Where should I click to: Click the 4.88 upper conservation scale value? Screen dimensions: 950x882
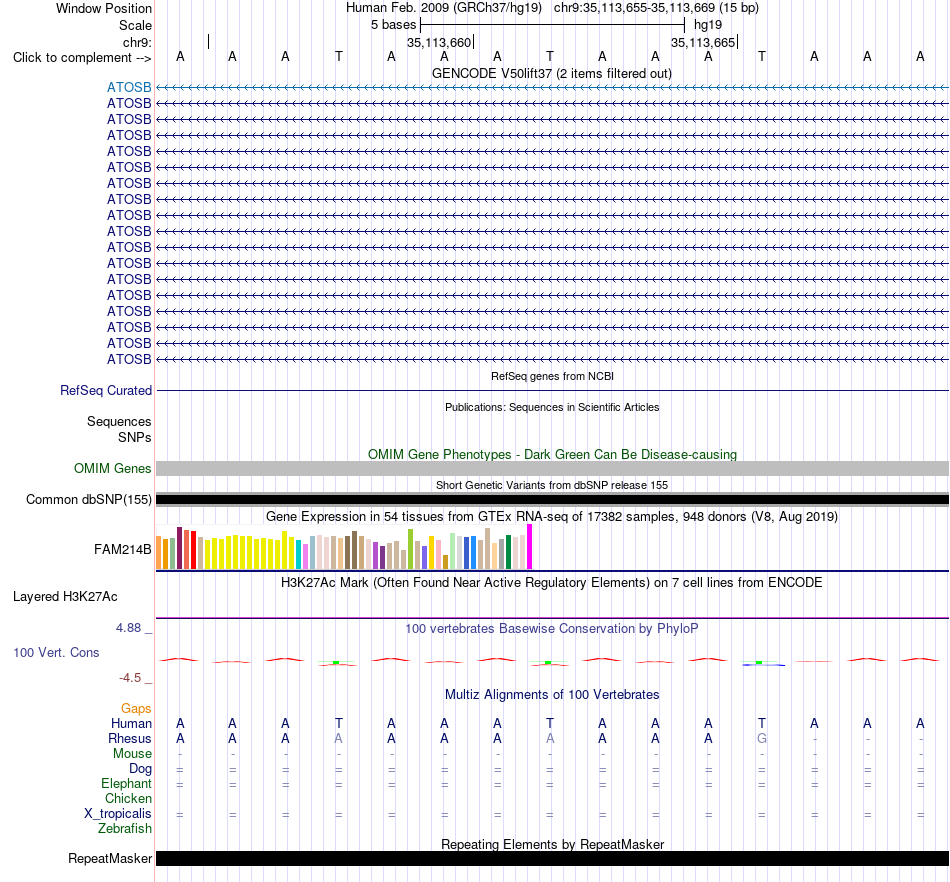coord(128,628)
